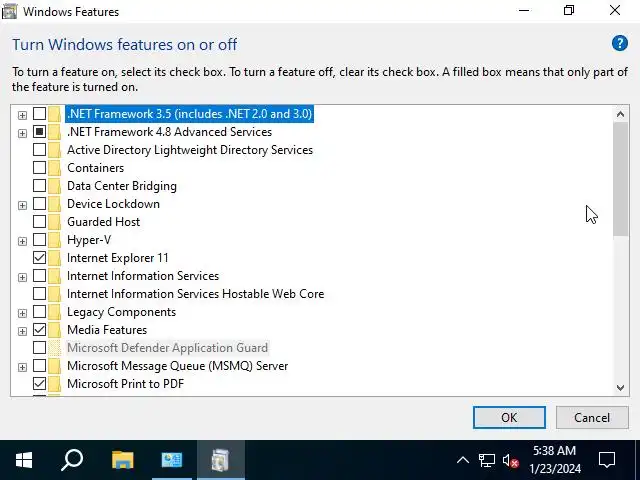Screen dimensions: 640x480
Task: Expand Microsoft Message Queue (MSMQ) Server
Action: pos(22,367)
